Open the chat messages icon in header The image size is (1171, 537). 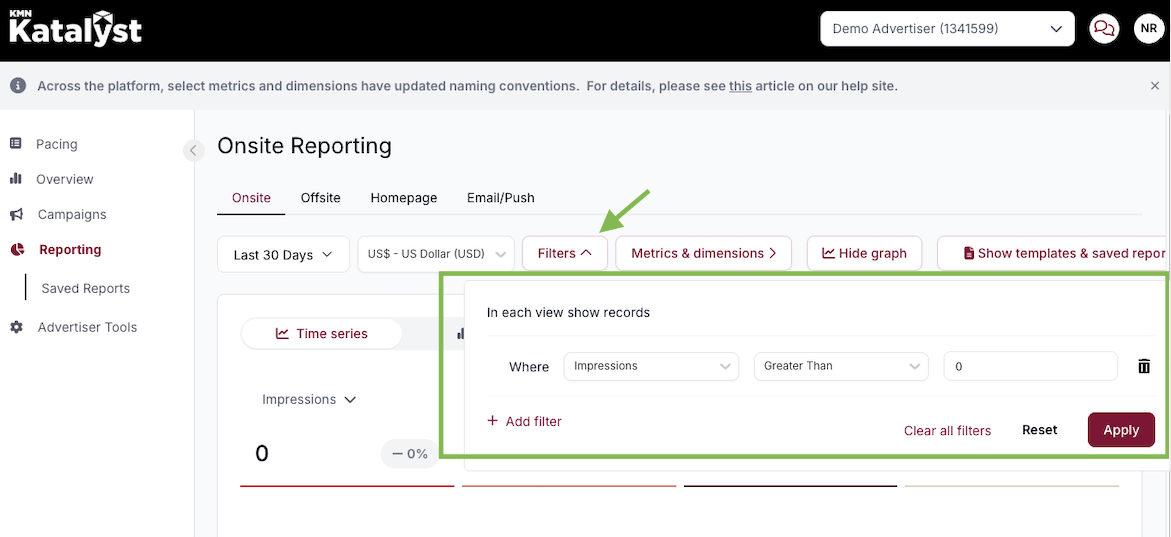click(x=1103, y=29)
